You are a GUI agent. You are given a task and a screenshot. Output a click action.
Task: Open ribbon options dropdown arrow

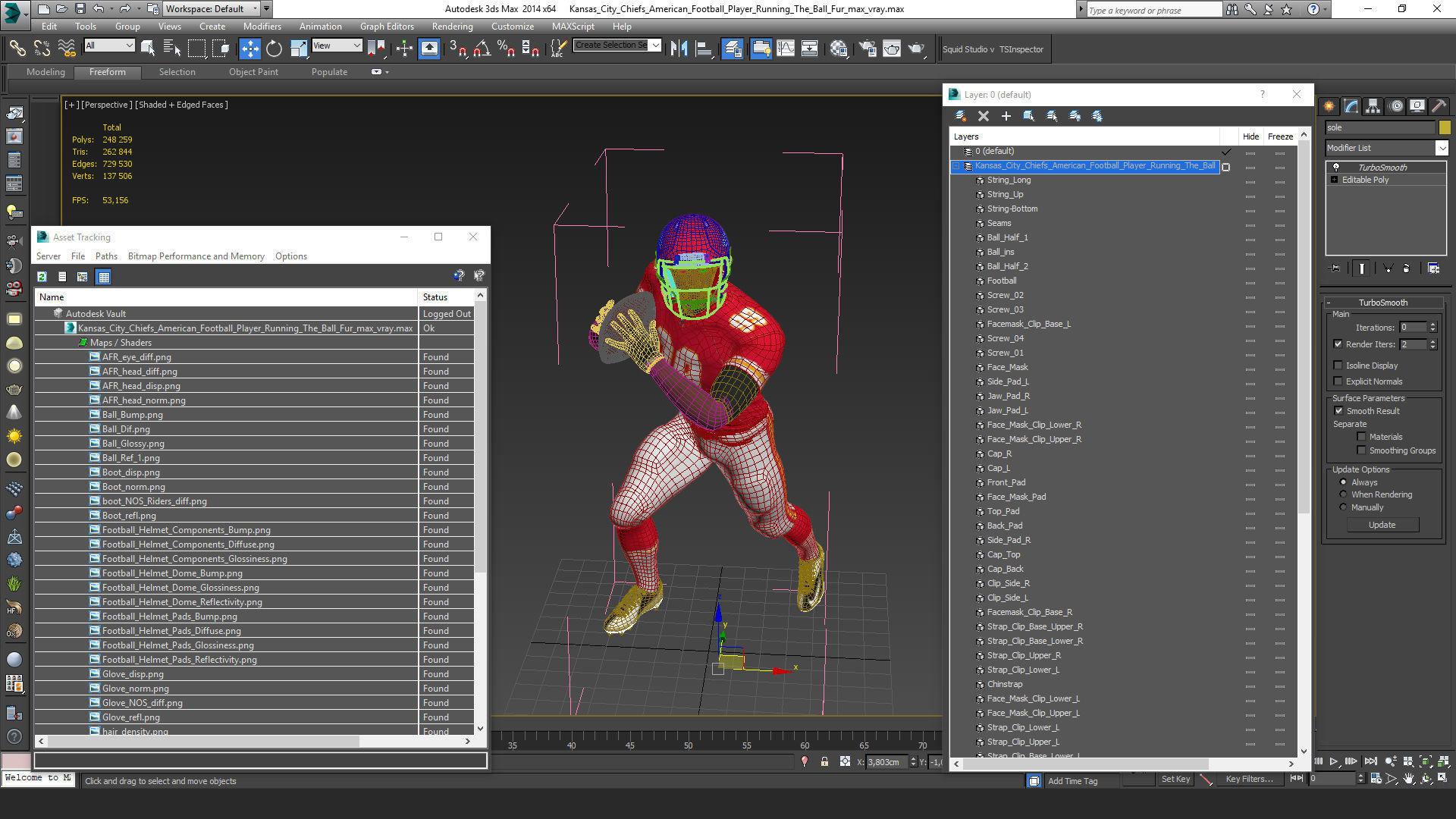(387, 72)
